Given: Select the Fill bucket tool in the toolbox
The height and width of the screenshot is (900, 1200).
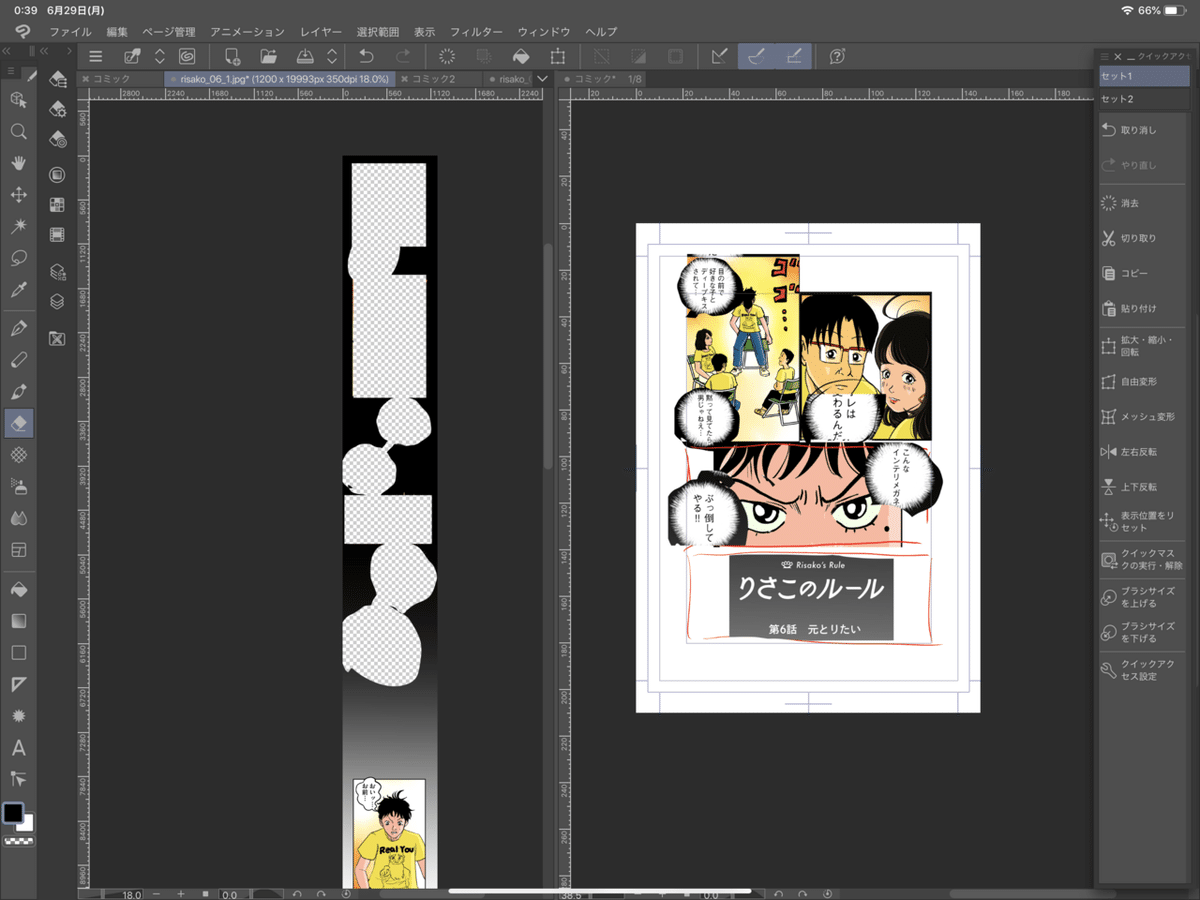Looking at the screenshot, I should point(18,589).
